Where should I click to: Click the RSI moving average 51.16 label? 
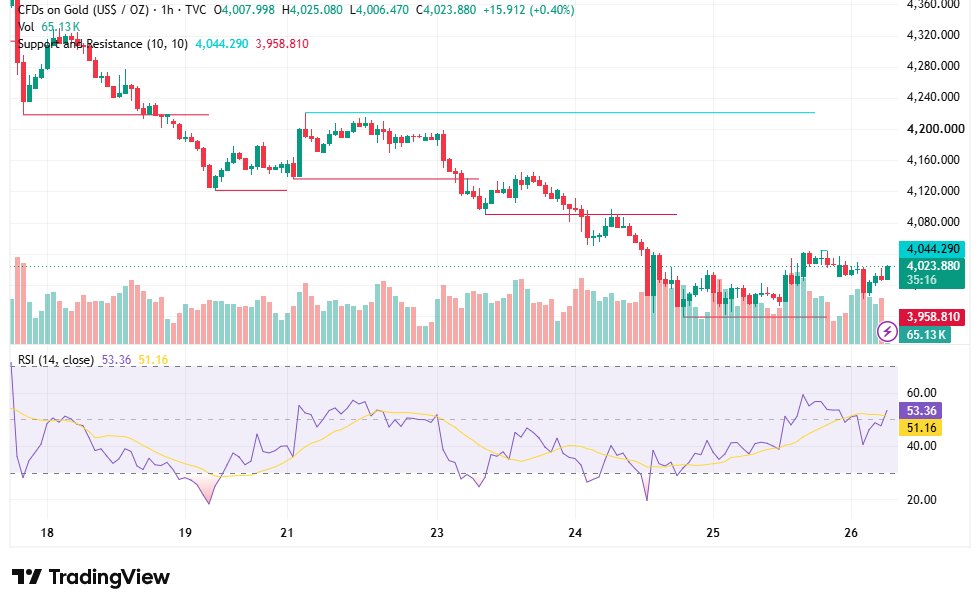(x=920, y=428)
